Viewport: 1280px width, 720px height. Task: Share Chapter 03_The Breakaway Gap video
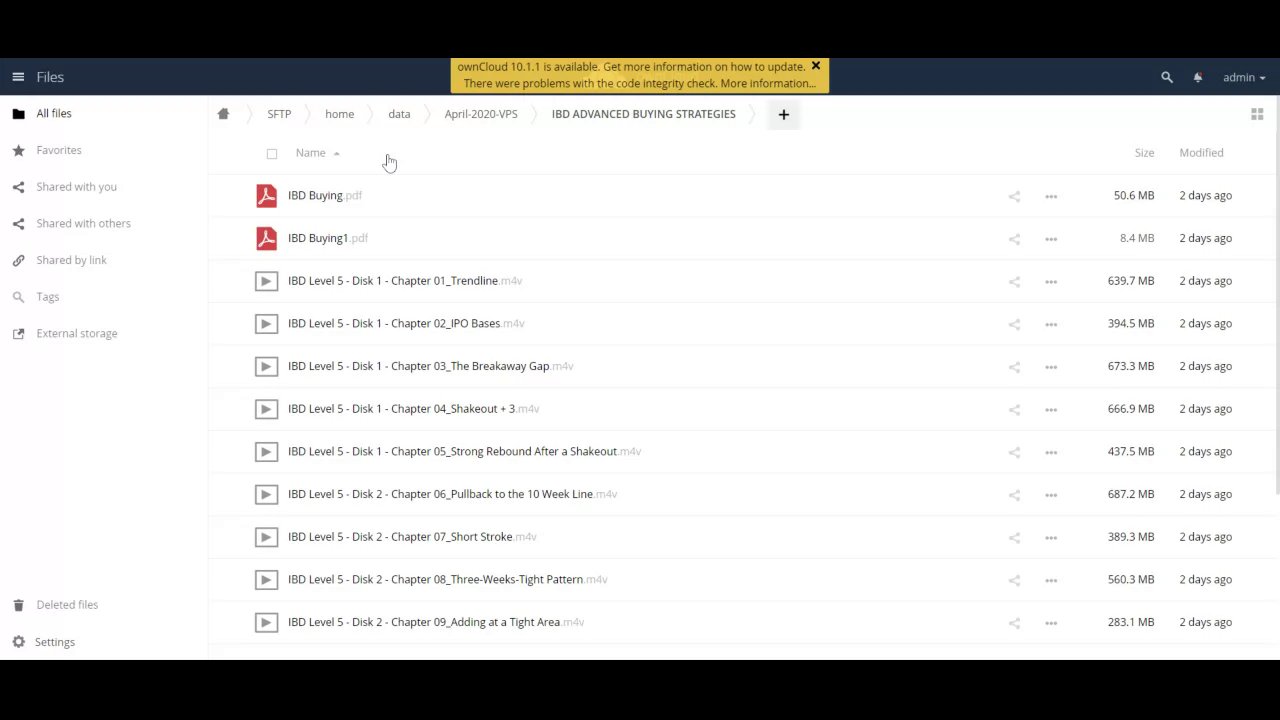coord(1014,366)
